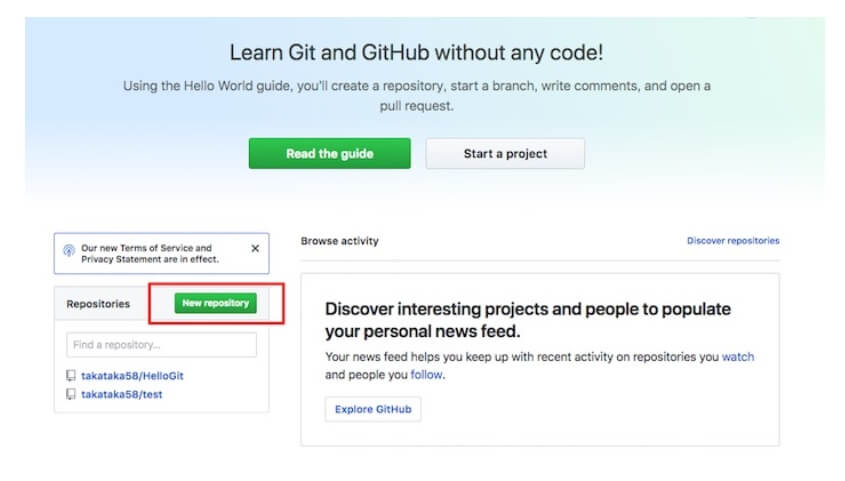Open the takataka58/HelloGit repository
Screen dimensions: 845x481
(132, 377)
